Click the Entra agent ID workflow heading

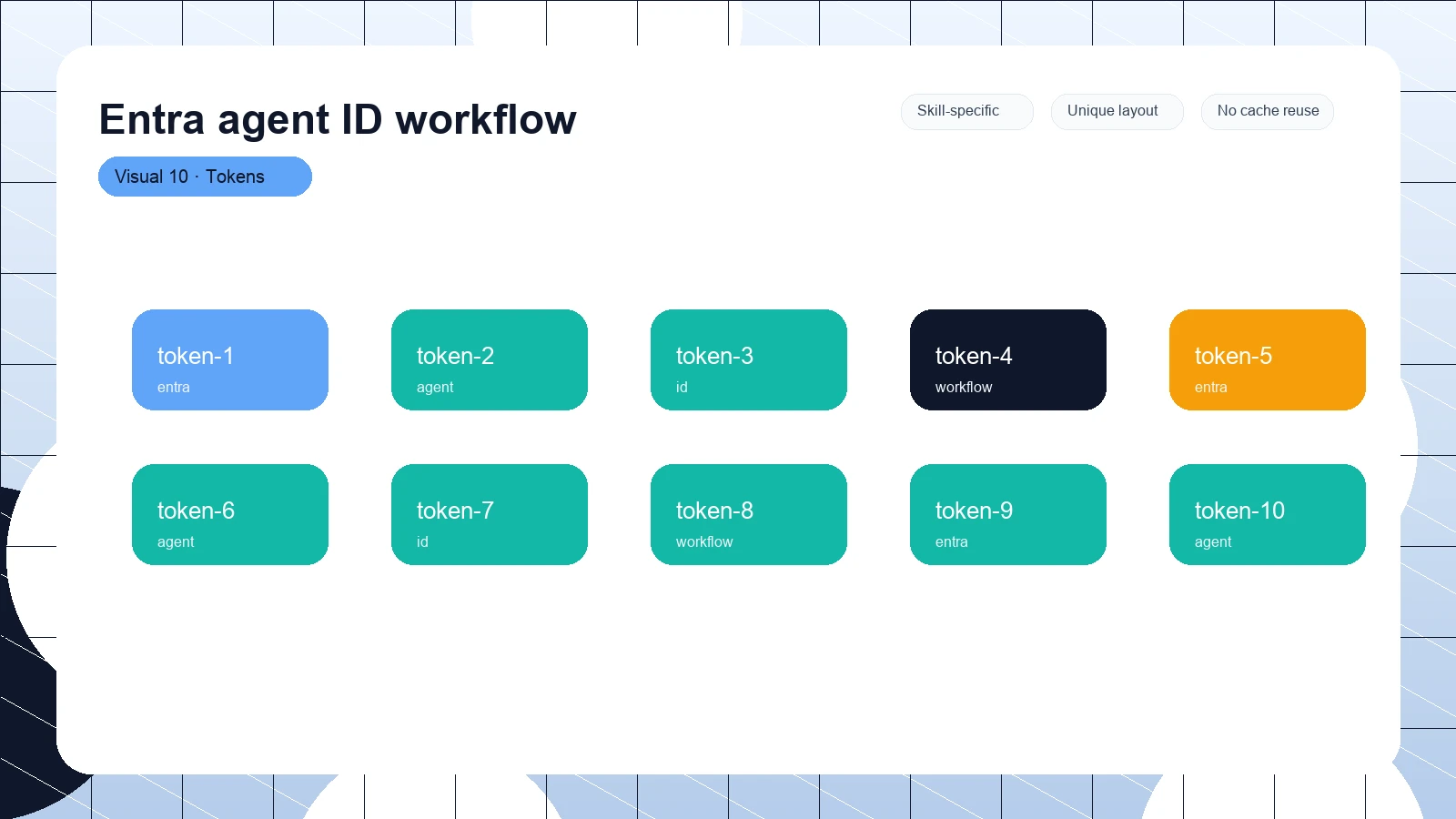pos(338,119)
